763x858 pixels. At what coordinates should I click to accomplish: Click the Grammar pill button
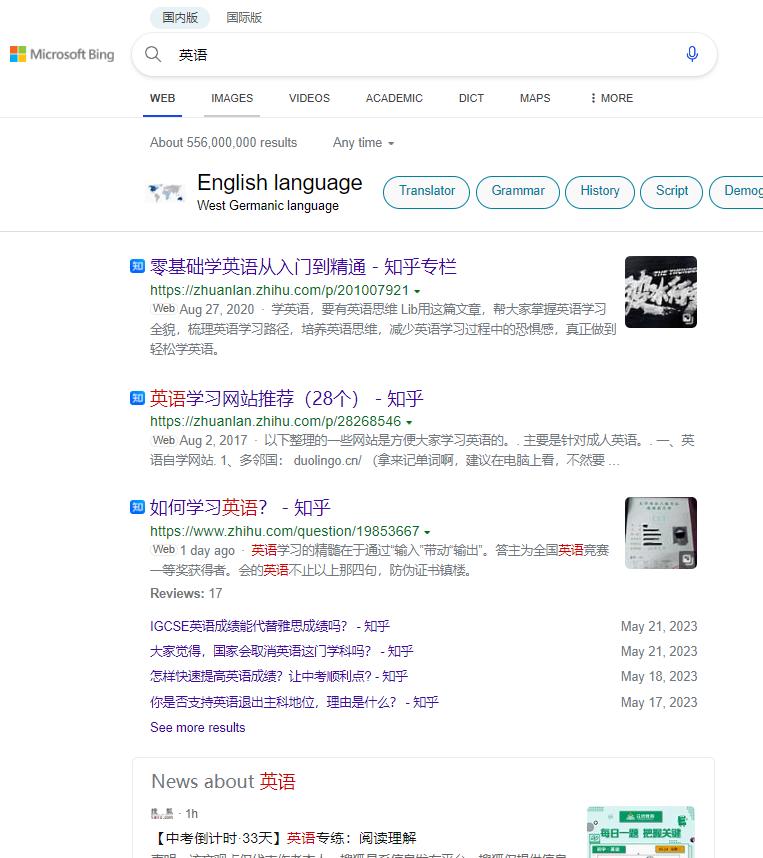click(x=518, y=192)
